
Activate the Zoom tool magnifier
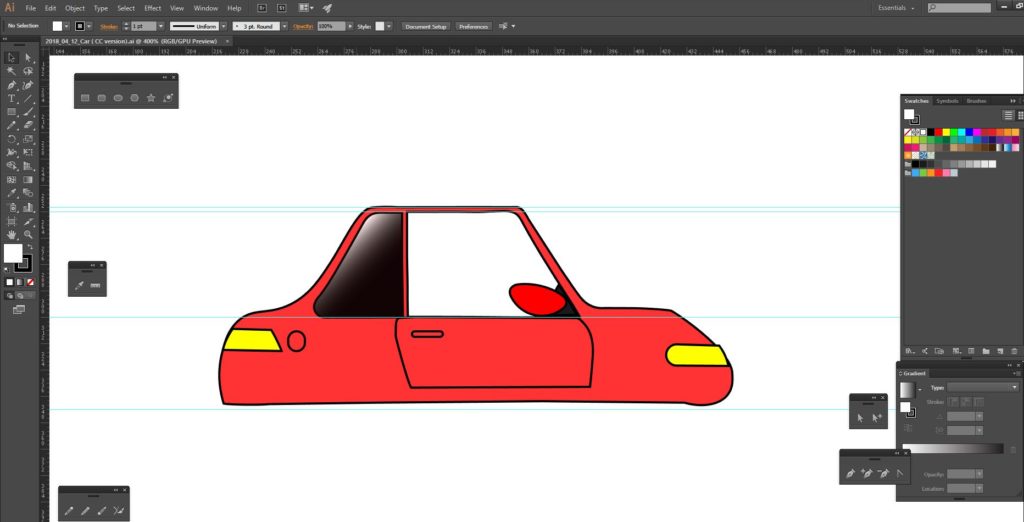[29, 234]
